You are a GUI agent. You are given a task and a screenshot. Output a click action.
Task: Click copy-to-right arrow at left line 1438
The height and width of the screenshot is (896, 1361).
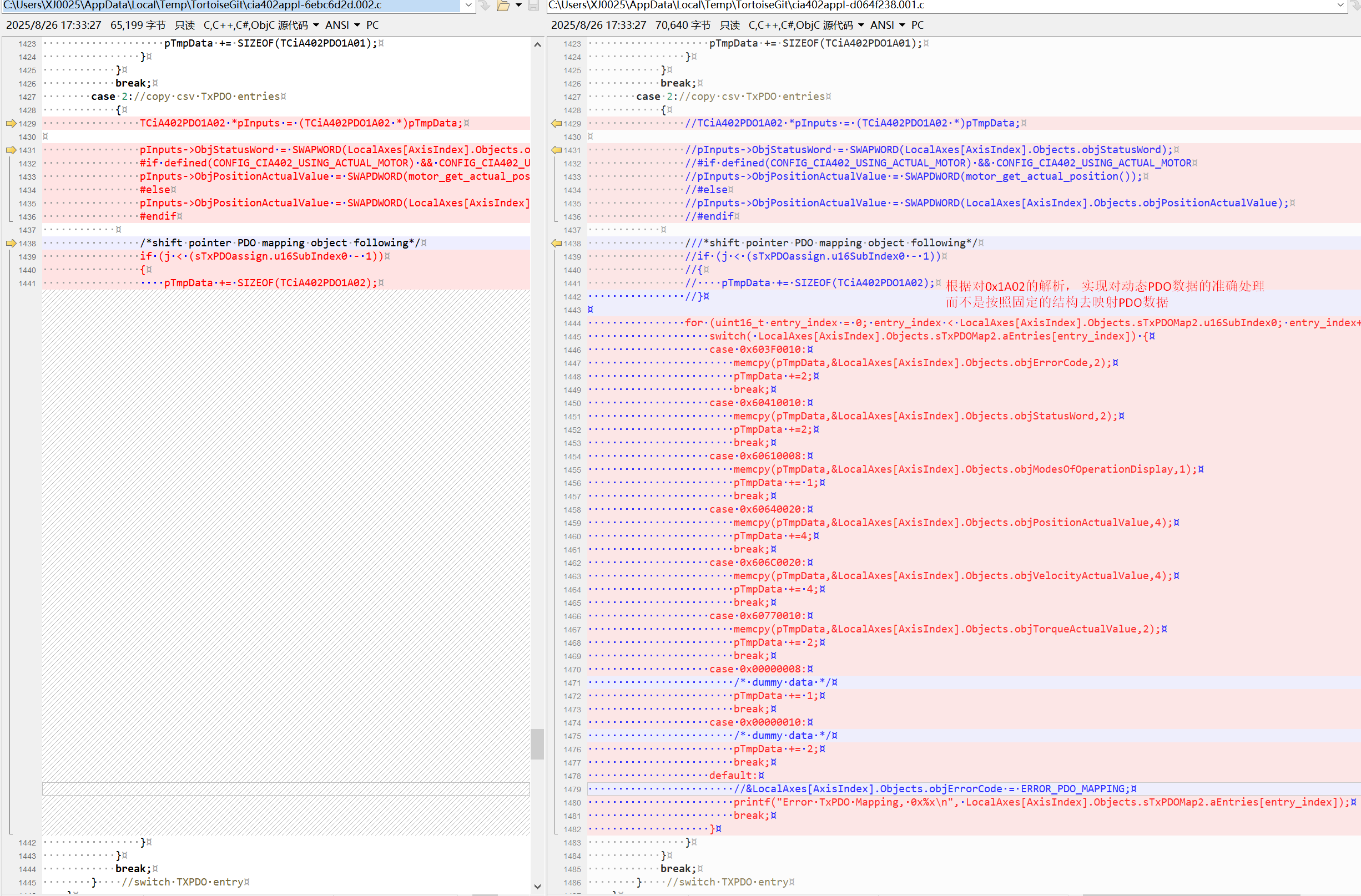[x=11, y=244]
